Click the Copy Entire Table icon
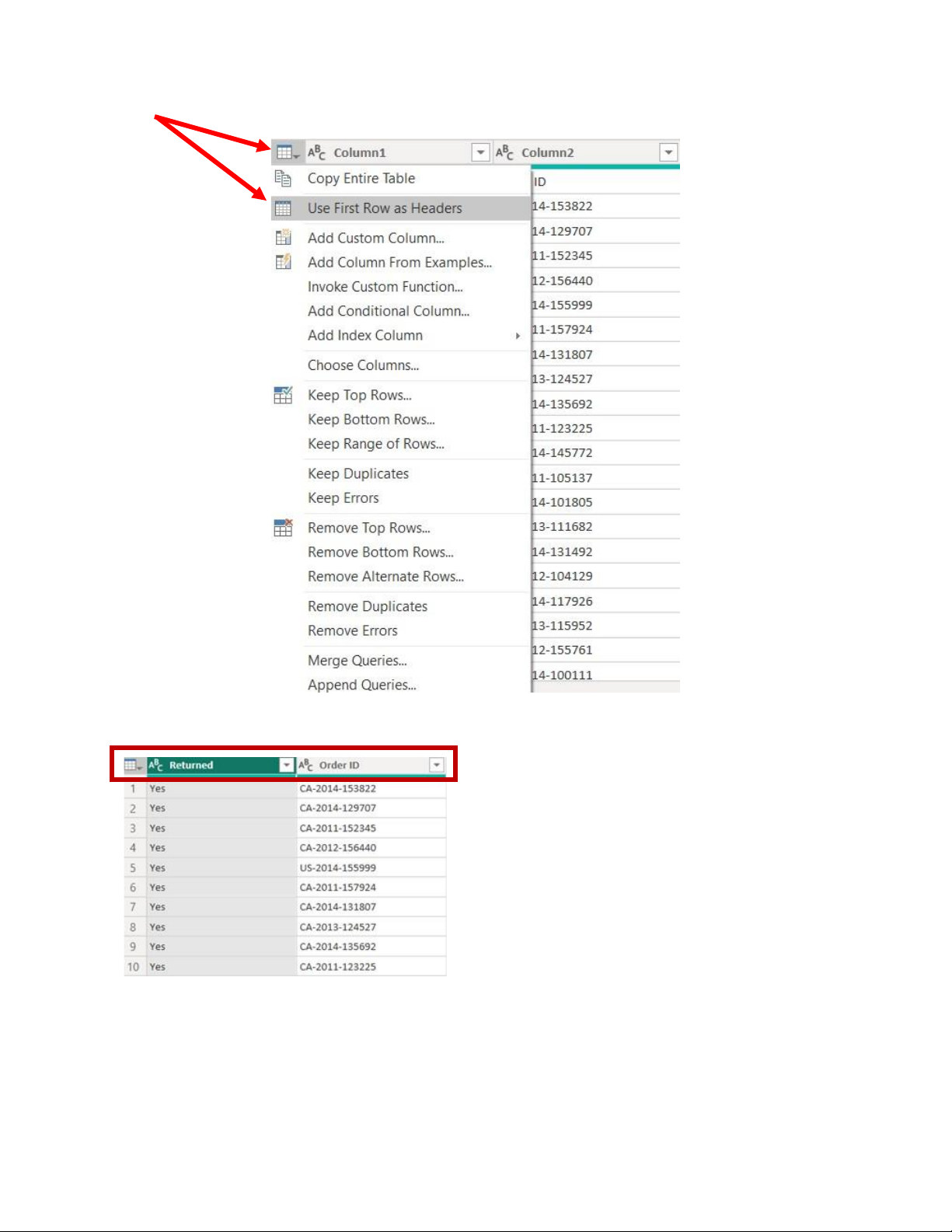Viewport: 952px width, 1232px height. [x=283, y=179]
